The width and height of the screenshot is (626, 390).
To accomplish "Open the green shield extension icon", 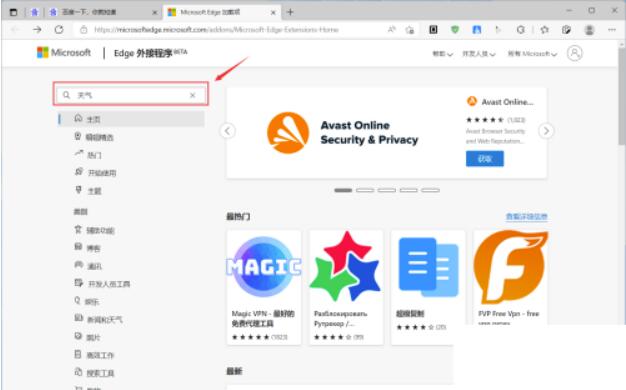I will point(455,30).
